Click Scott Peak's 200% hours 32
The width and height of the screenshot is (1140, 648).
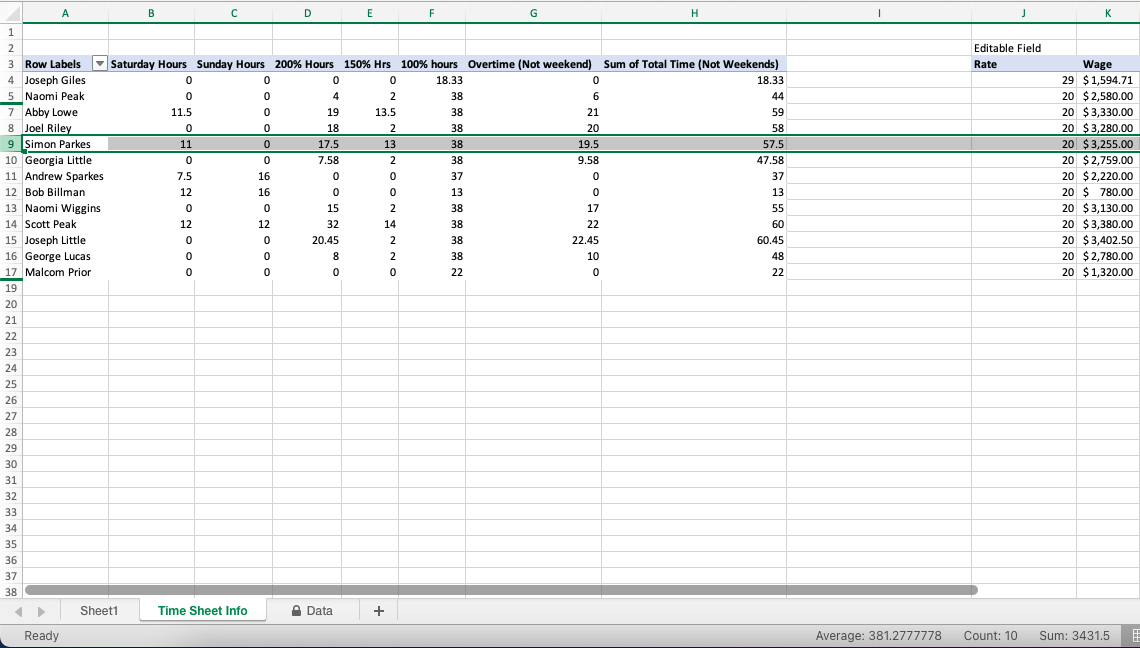(307, 224)
